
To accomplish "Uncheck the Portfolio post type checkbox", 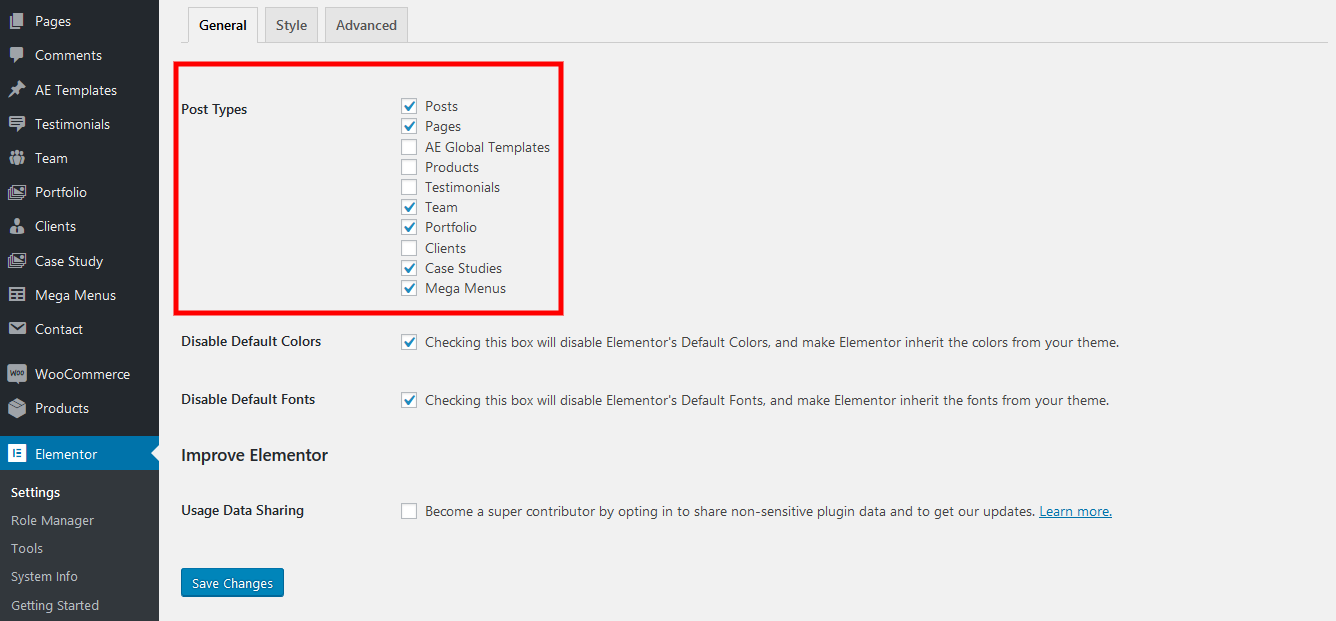I will [x=409, y=227].
